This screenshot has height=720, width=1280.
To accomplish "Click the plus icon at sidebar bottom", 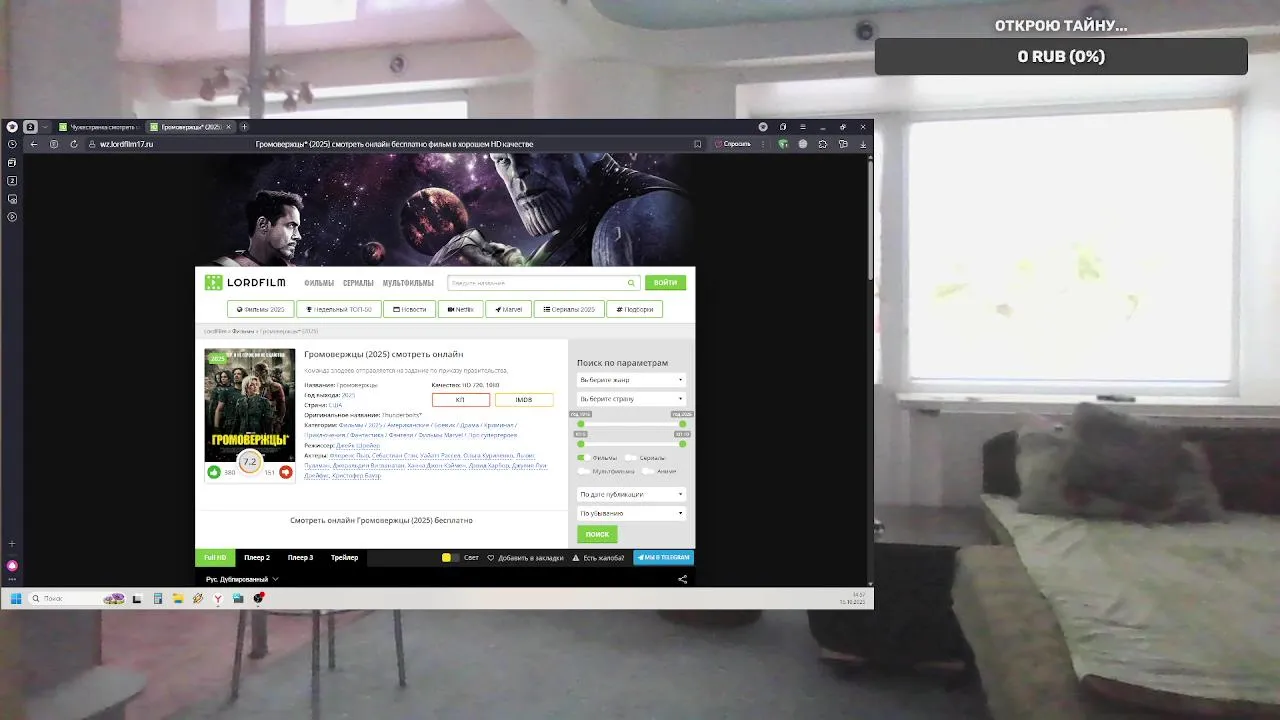I will coord(12,544).
